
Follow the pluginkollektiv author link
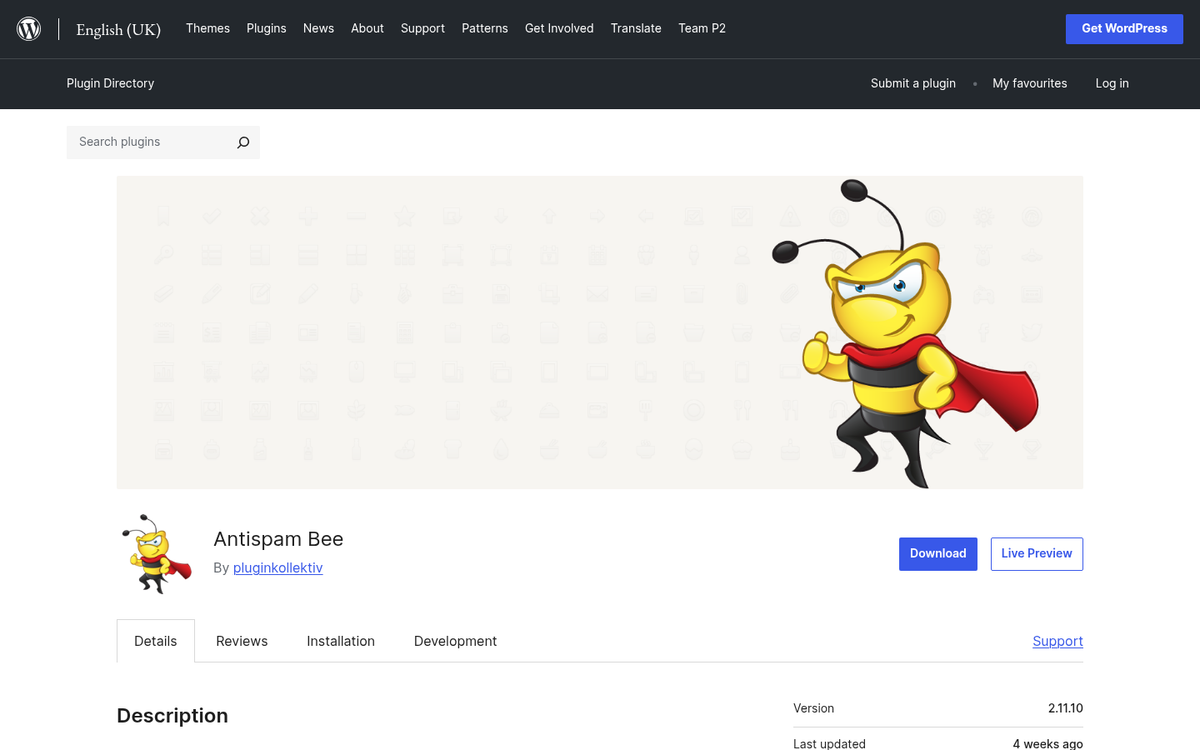pyautogui.click(x=277, y=568)
